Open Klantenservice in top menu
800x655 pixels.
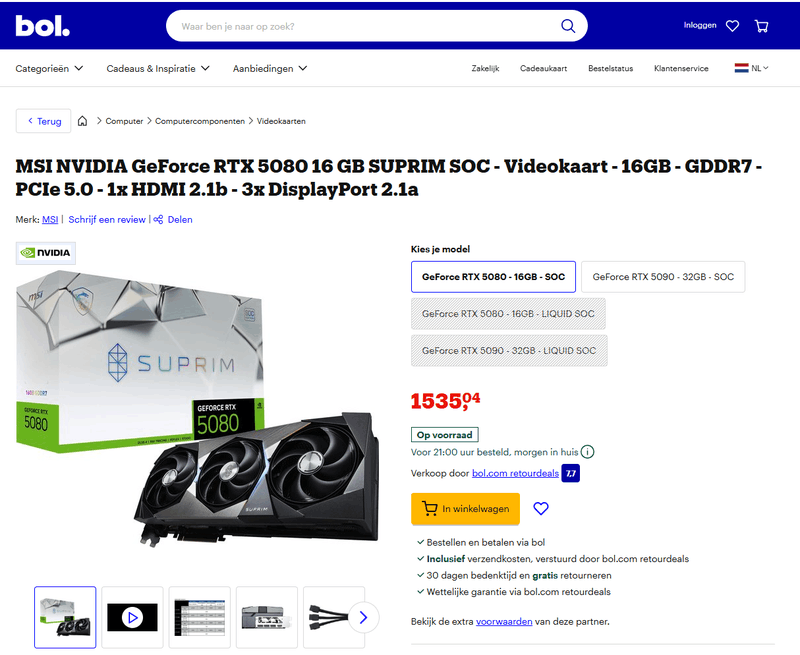(681, 68)
